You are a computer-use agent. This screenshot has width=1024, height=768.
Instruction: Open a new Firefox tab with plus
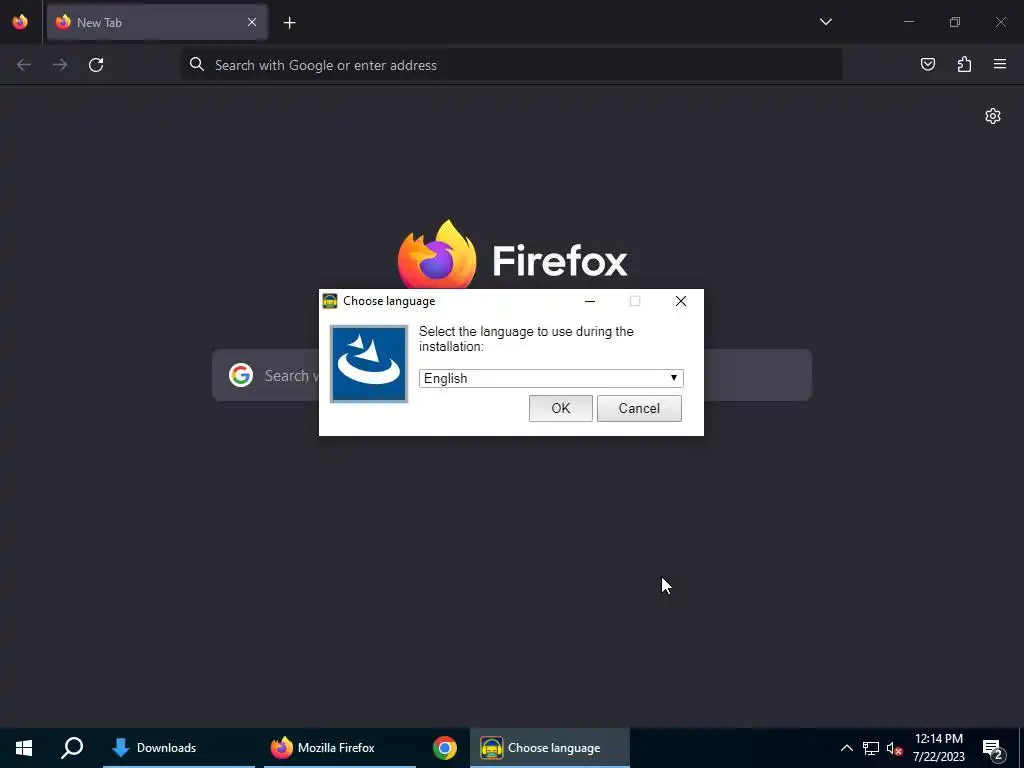tap(289, 22)
